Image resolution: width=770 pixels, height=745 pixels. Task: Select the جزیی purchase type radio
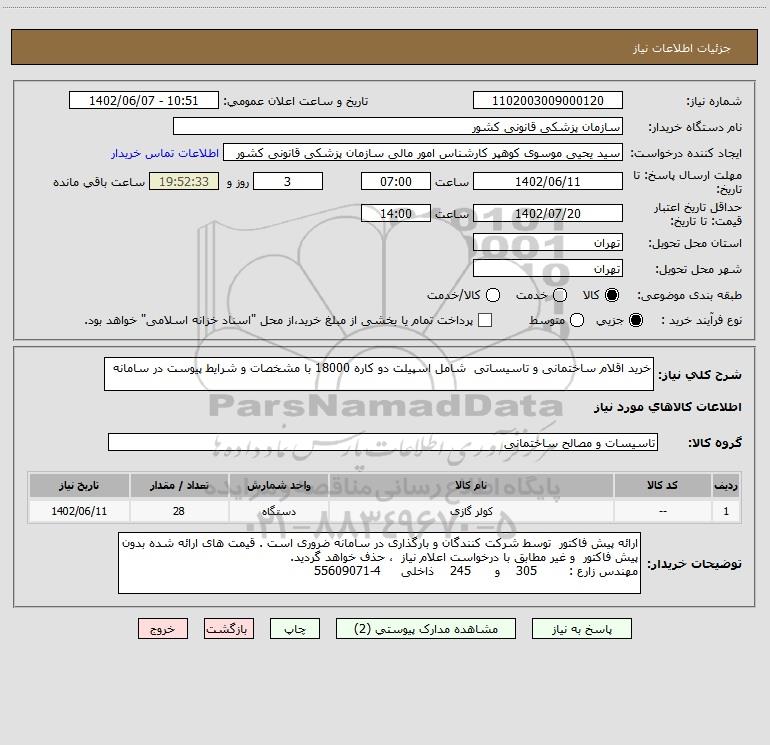(x=635, y=320)
